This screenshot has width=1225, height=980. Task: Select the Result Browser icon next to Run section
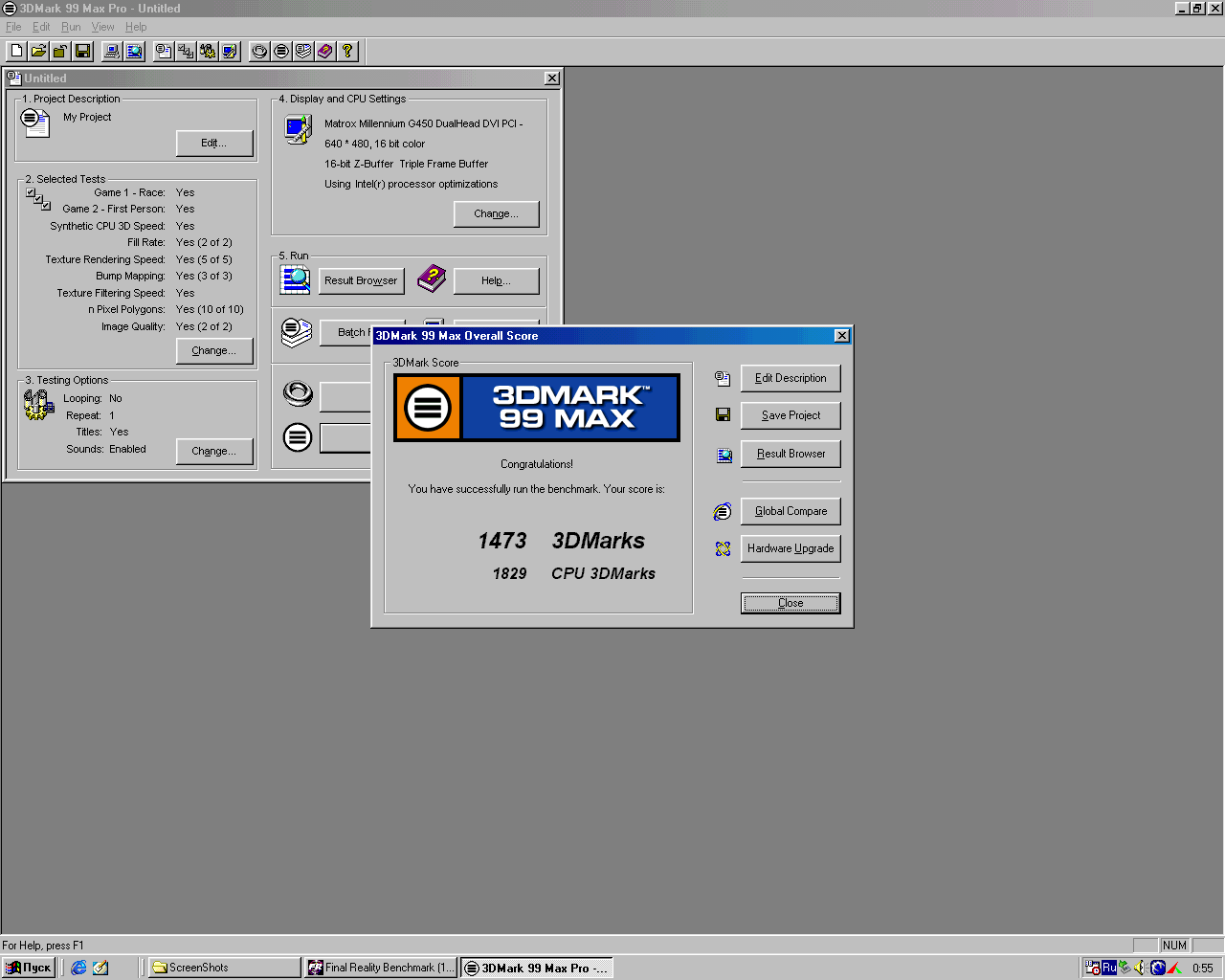297,280
